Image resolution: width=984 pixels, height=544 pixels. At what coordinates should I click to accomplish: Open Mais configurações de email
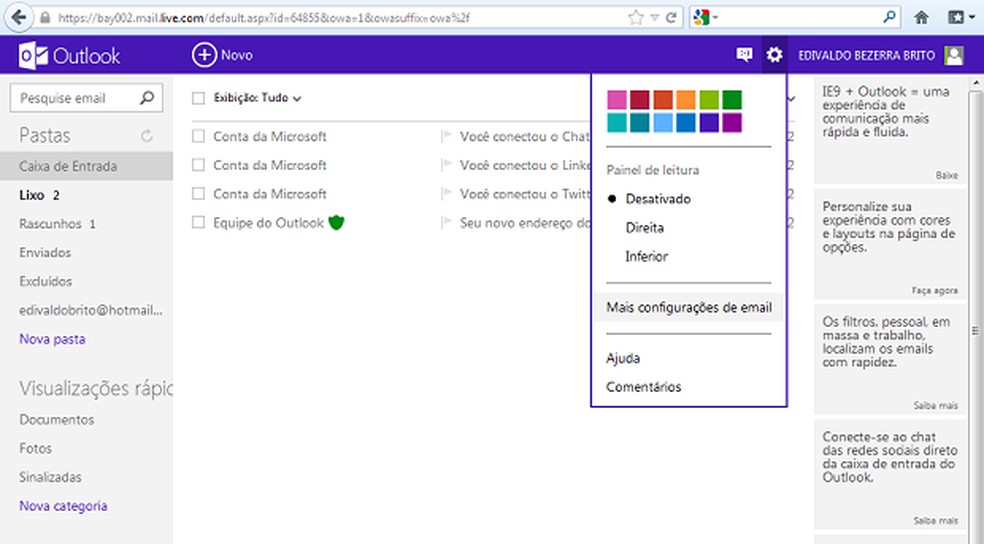[688, 307]
